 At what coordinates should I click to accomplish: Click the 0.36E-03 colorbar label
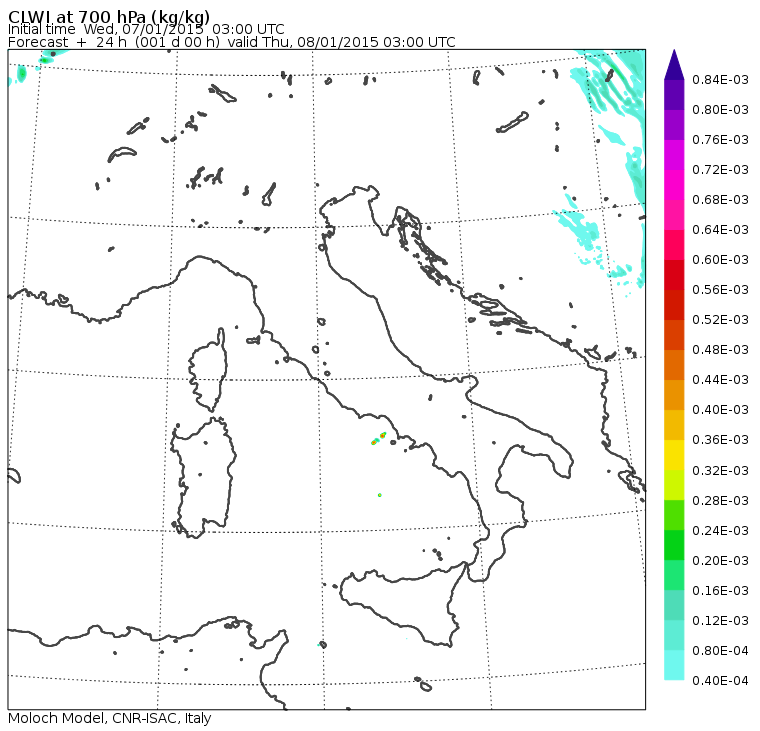click(x=720, y=440)
